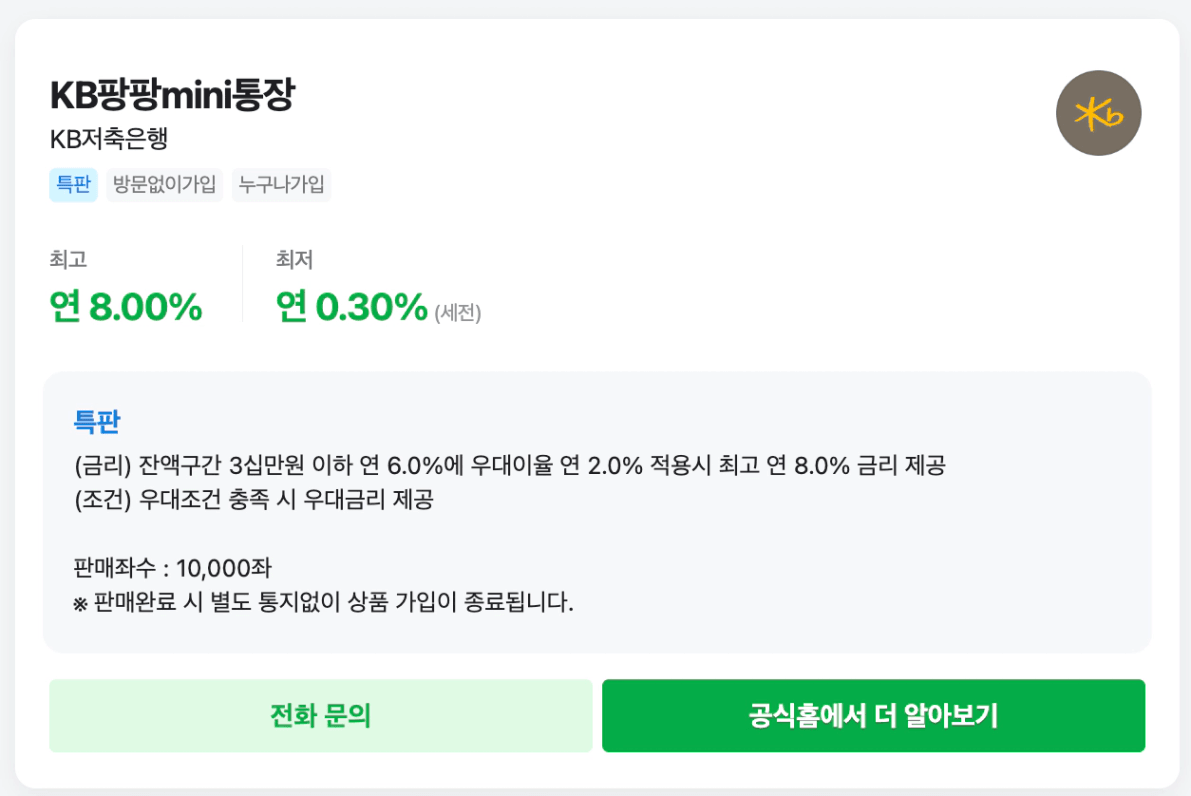Click the ※ symbol before 판매완료

[81, 604]
